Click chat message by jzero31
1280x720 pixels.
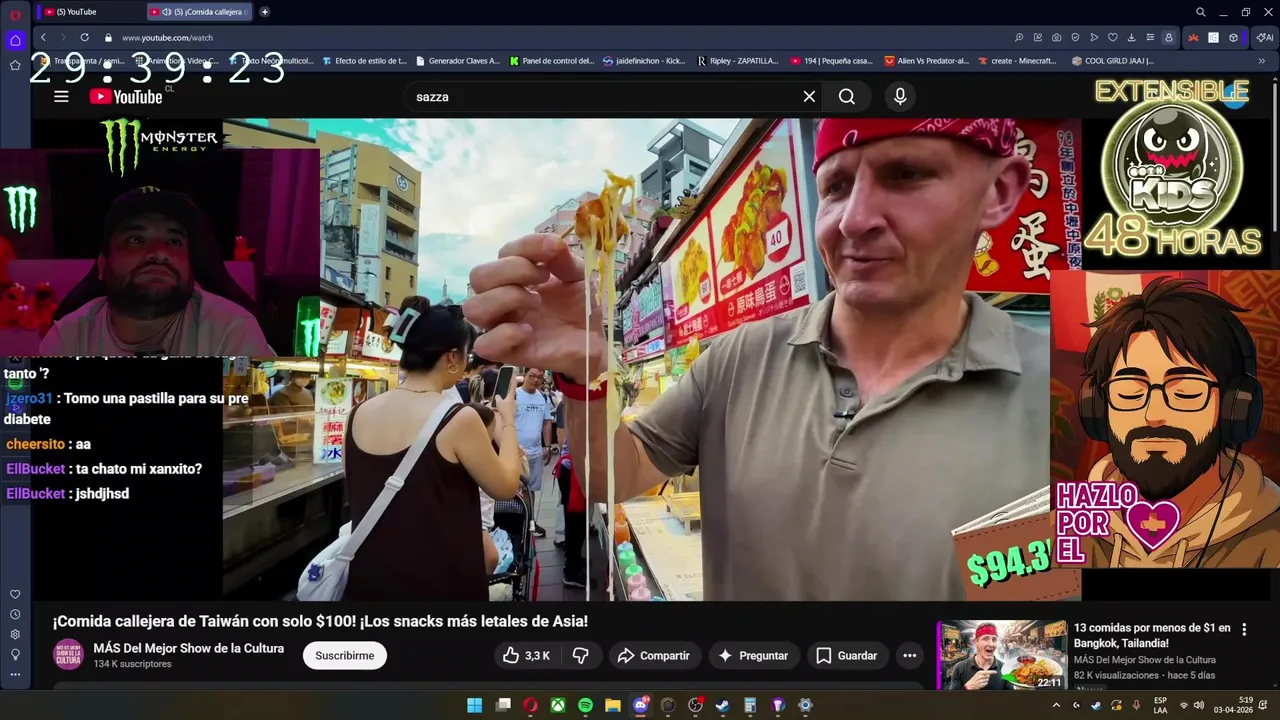(x=127, y=408)
